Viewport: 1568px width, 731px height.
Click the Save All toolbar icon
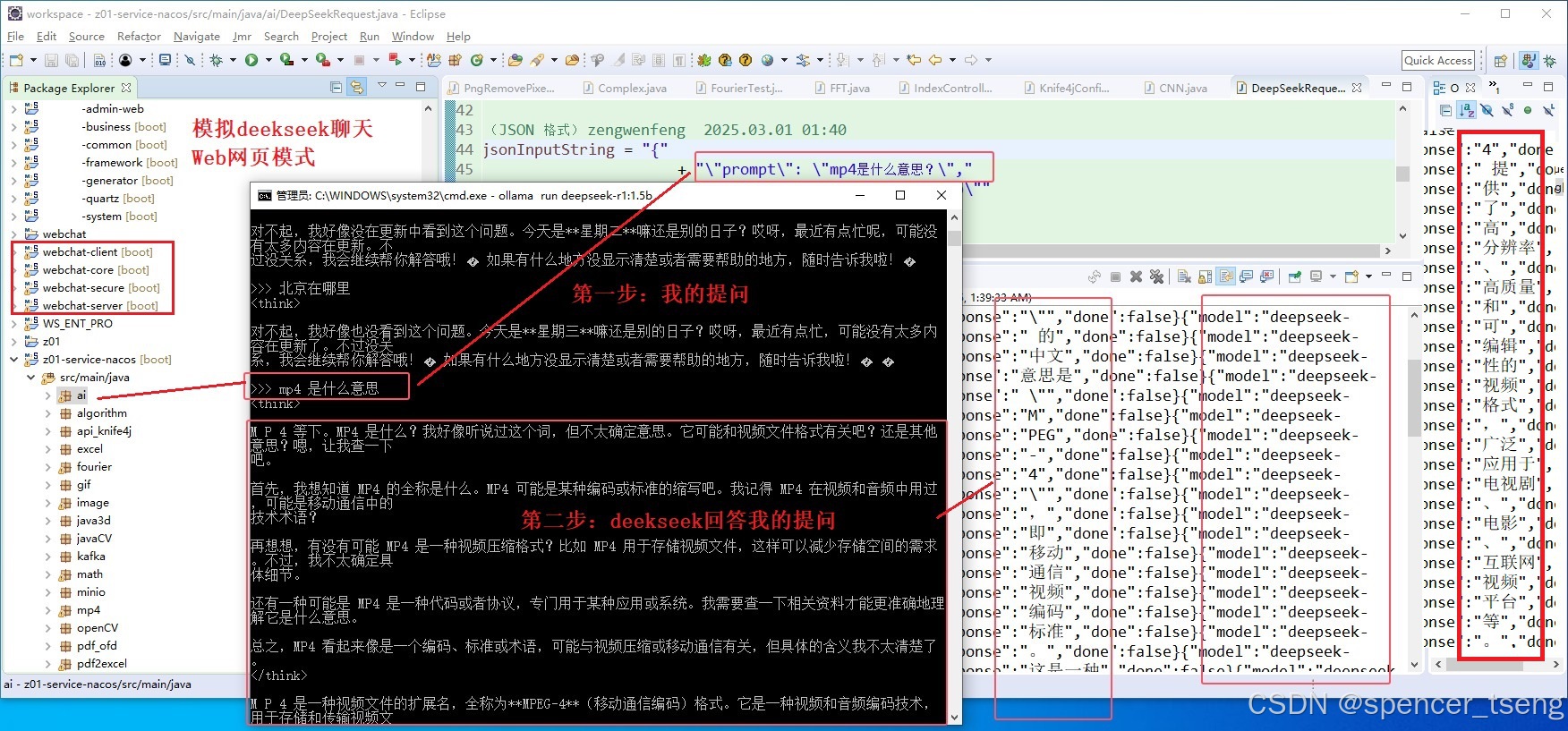point(72,60)
